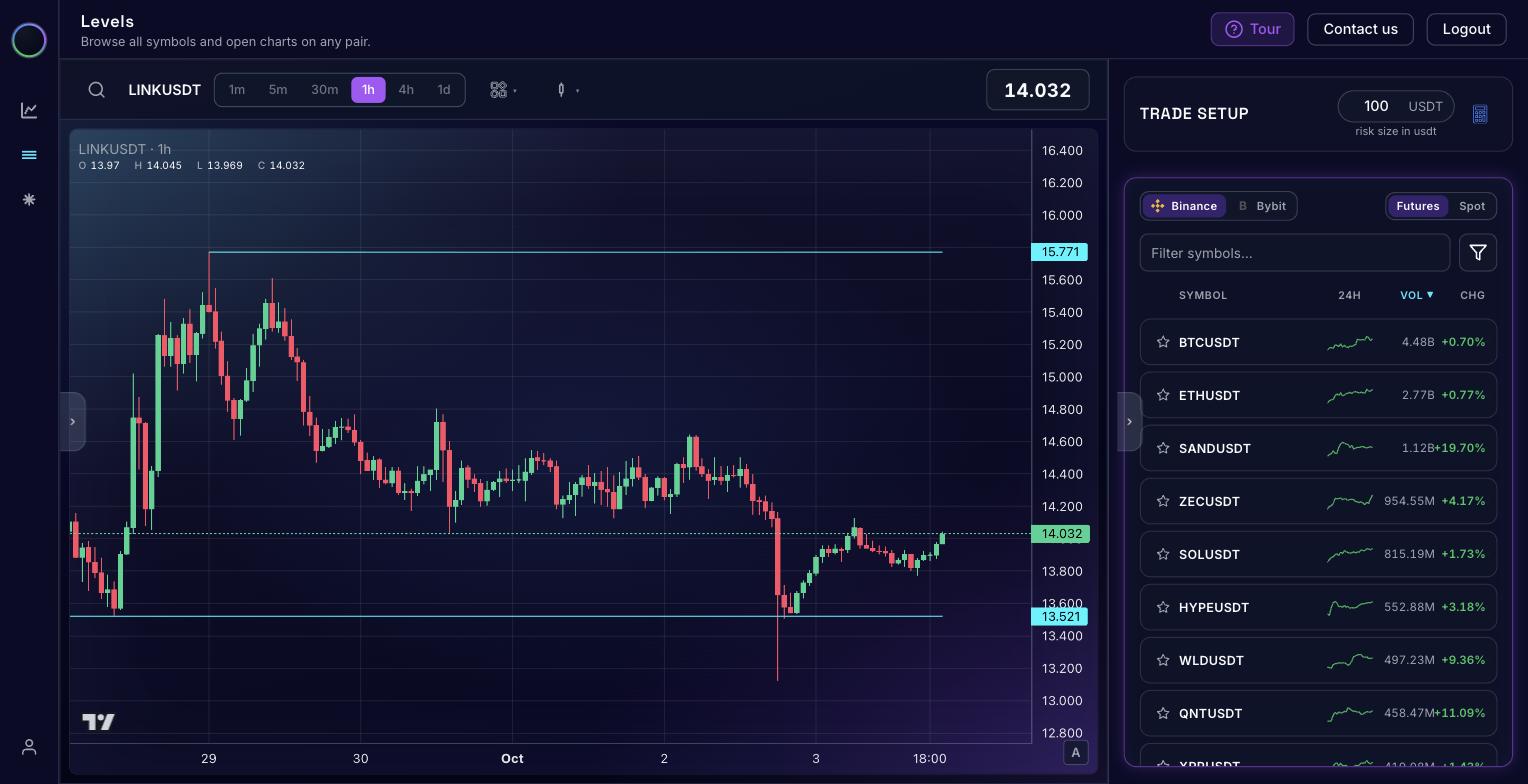Select the 1m timeframe
1528x784 pixels.
click(237, 90)
